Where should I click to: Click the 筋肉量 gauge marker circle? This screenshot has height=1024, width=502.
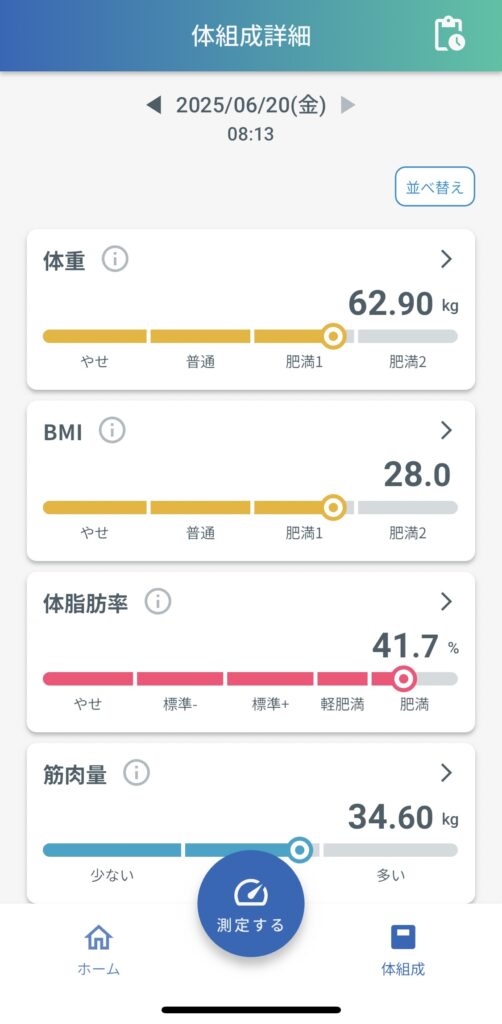300,850
